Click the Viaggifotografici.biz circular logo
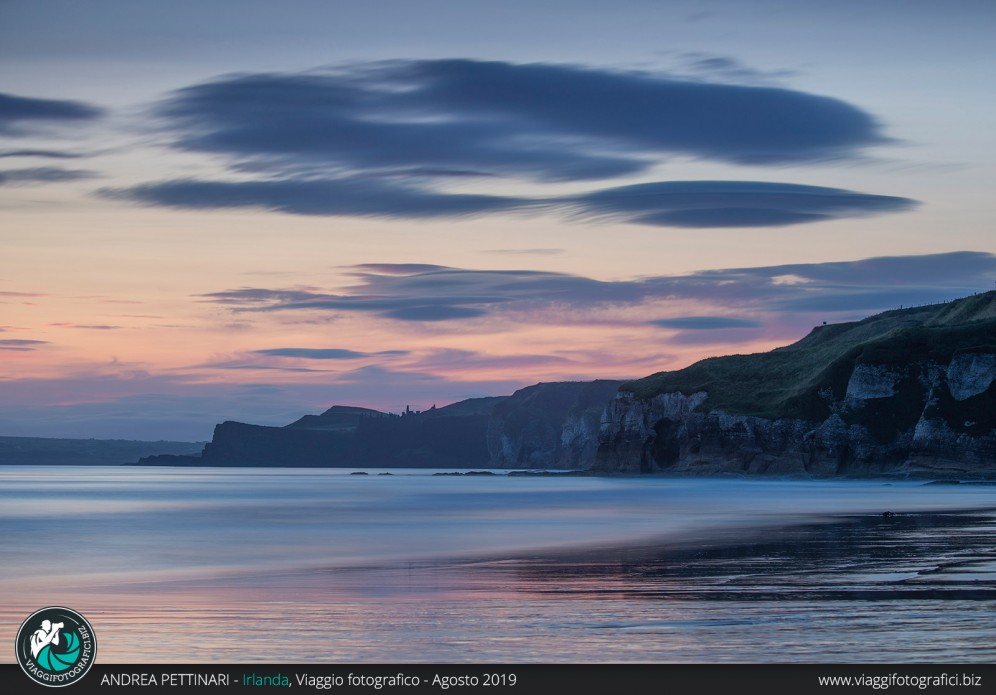This screenshot has height=695, width=996. coord(56,647)
